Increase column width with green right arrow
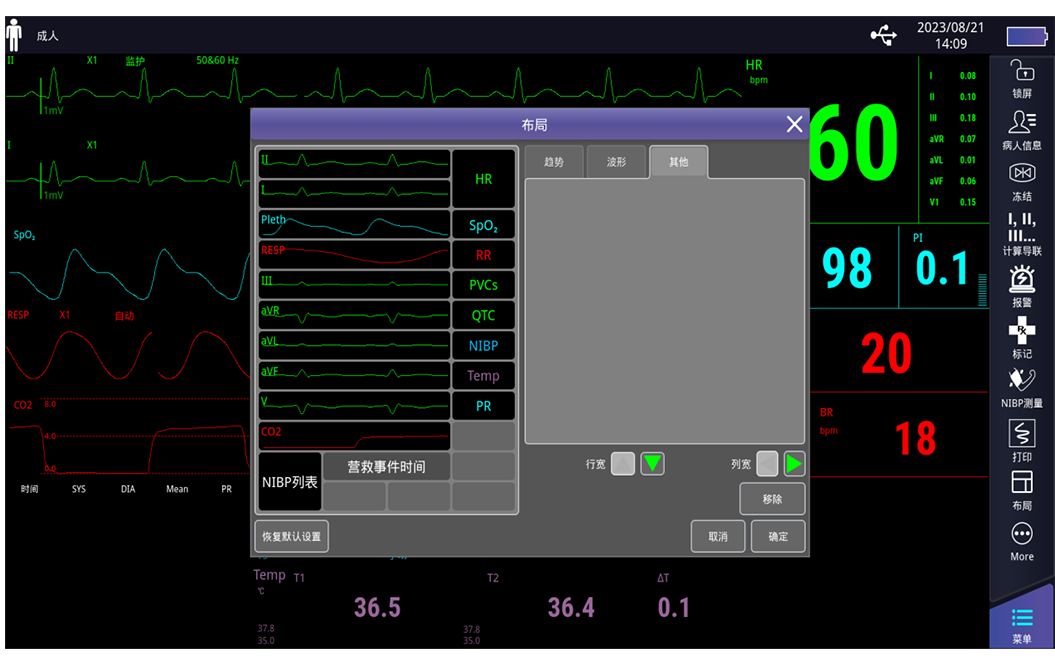The height and width of the screenshot is (665, 1055). point(794,464)
